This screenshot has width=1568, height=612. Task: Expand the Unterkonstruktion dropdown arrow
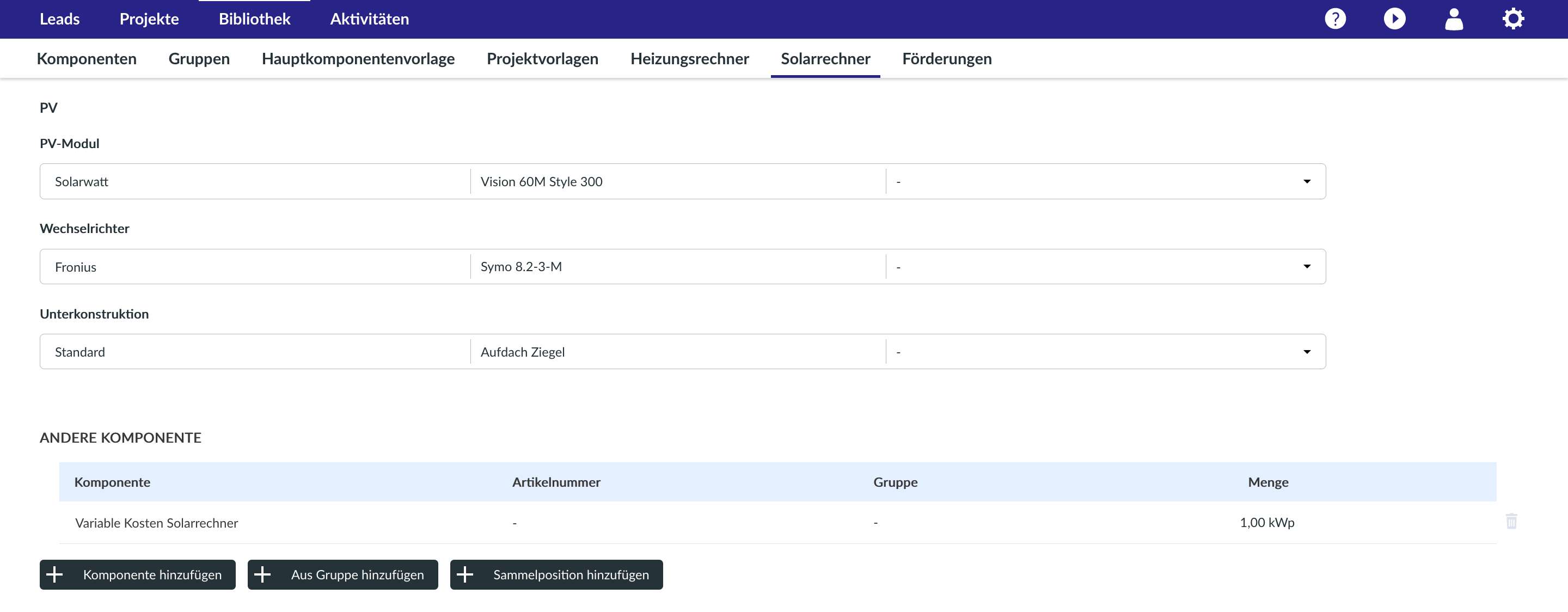coord(1306,352)
